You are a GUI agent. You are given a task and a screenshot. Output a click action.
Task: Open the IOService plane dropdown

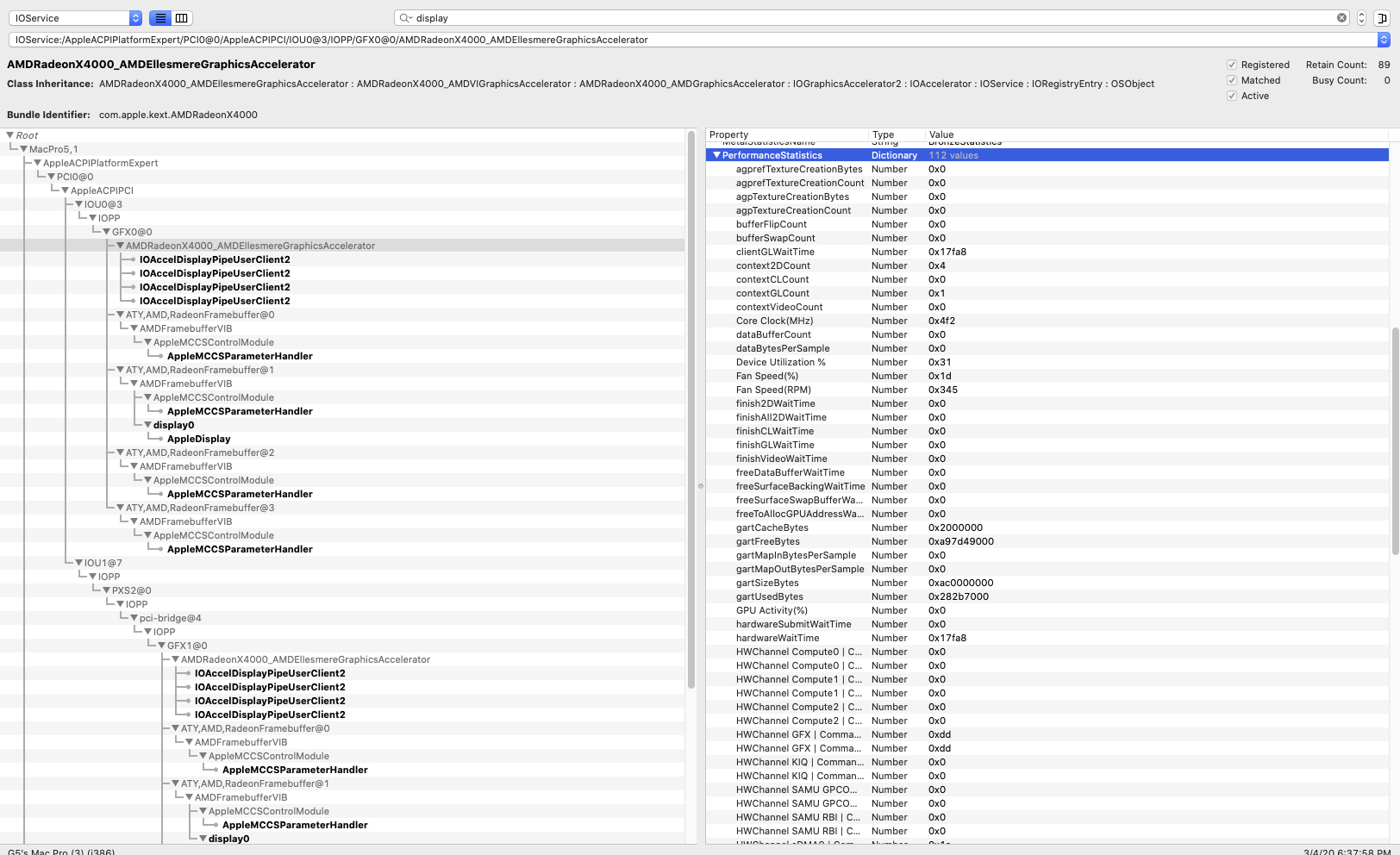[75, 18]
